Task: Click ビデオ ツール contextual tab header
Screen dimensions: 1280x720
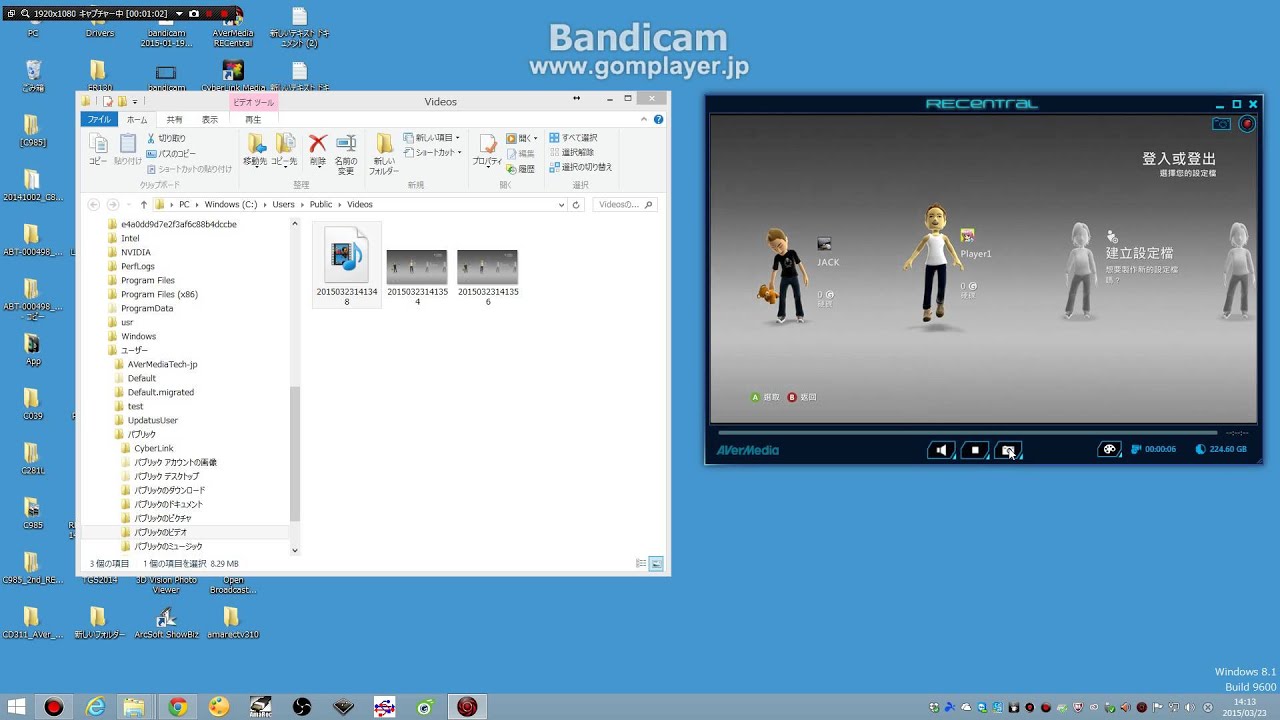Action: 253,102
